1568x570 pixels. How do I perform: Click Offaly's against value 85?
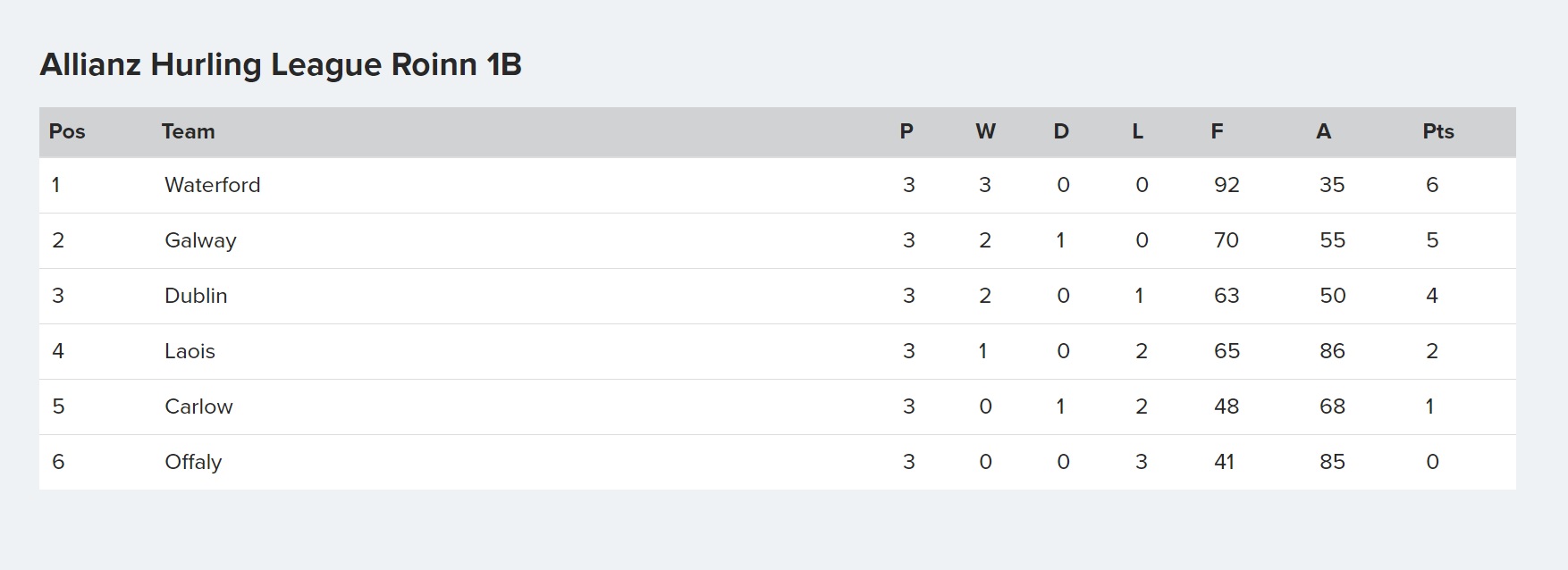tap(1332, 462)
